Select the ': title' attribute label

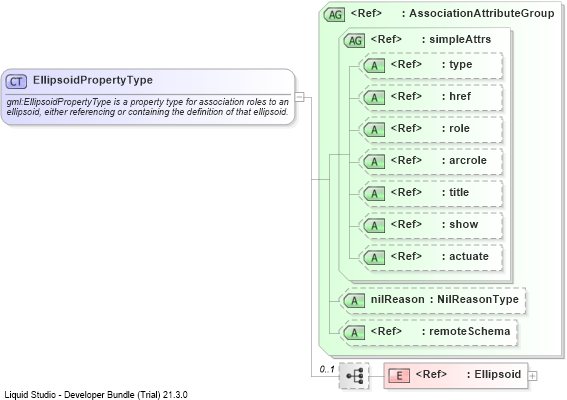pyautogui.click(x=455, y=192)
